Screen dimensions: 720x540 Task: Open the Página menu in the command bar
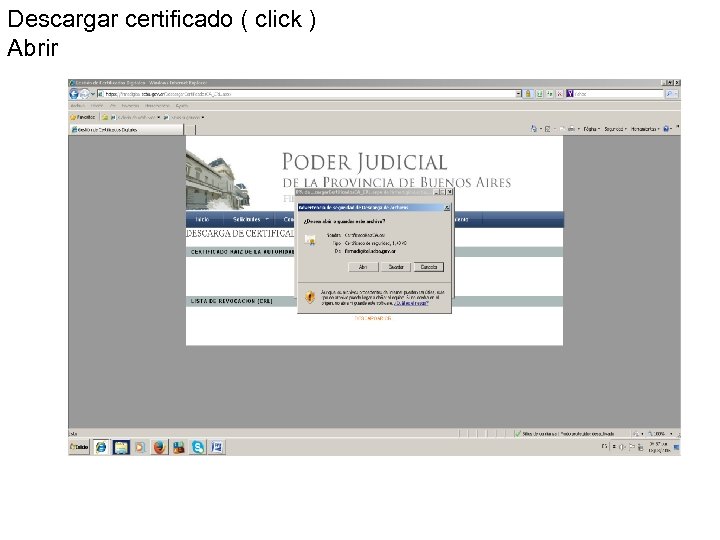pyautogui.click(x=591, y=129)
